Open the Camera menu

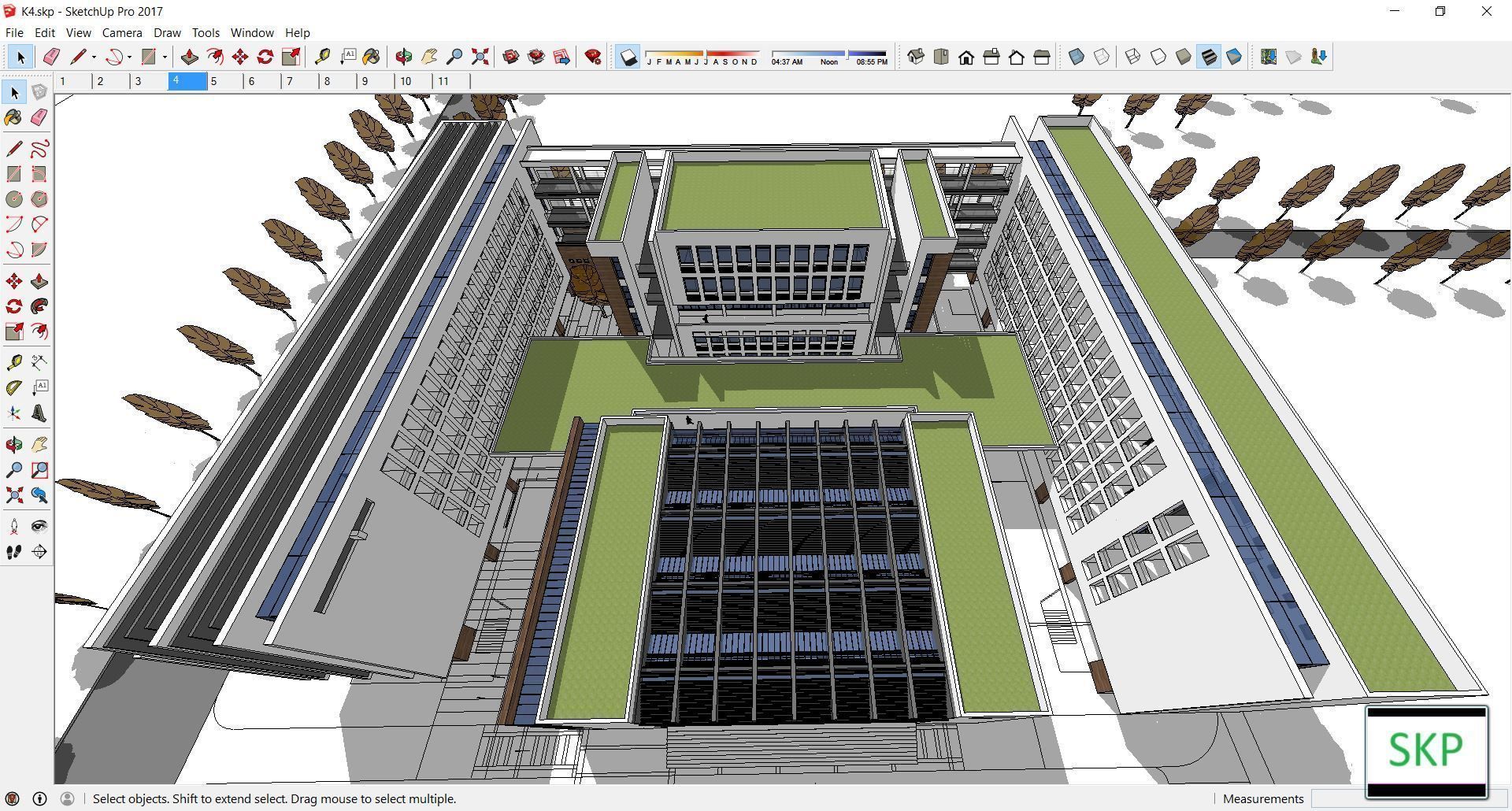[122, 32]
